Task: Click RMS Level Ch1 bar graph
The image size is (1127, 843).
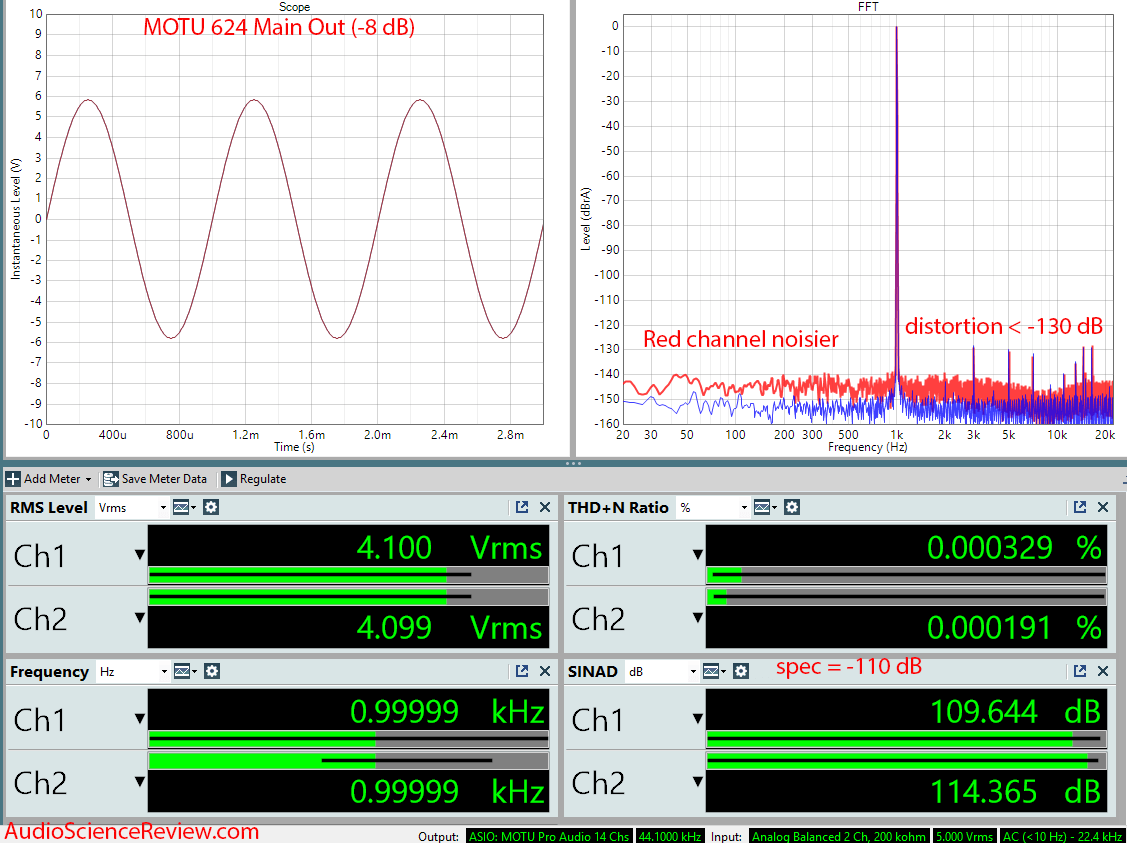Action: (x=348, y=575)
